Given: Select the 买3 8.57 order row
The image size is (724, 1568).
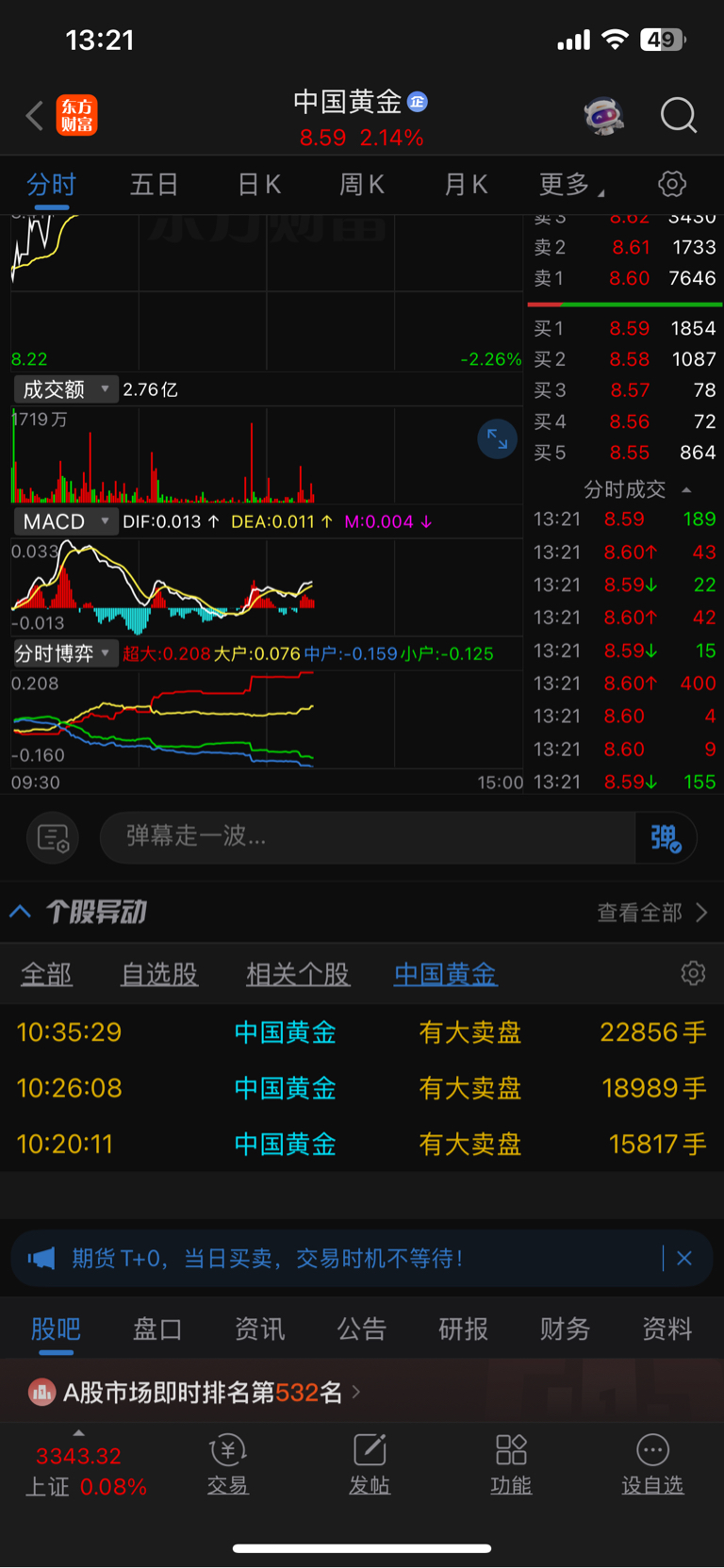Looking at the screenshot, I should tap(625, 390).
